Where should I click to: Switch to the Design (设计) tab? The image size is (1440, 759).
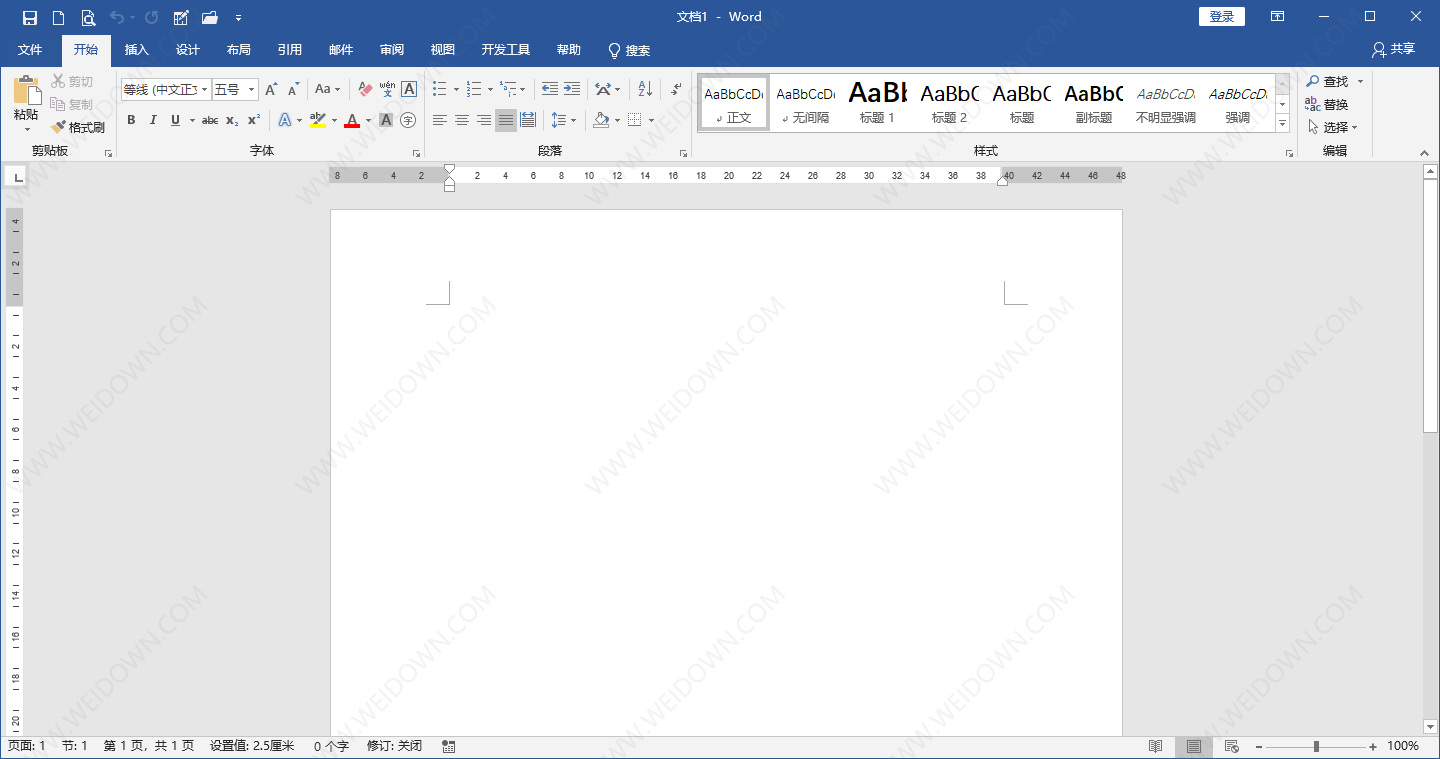[187, 50]
